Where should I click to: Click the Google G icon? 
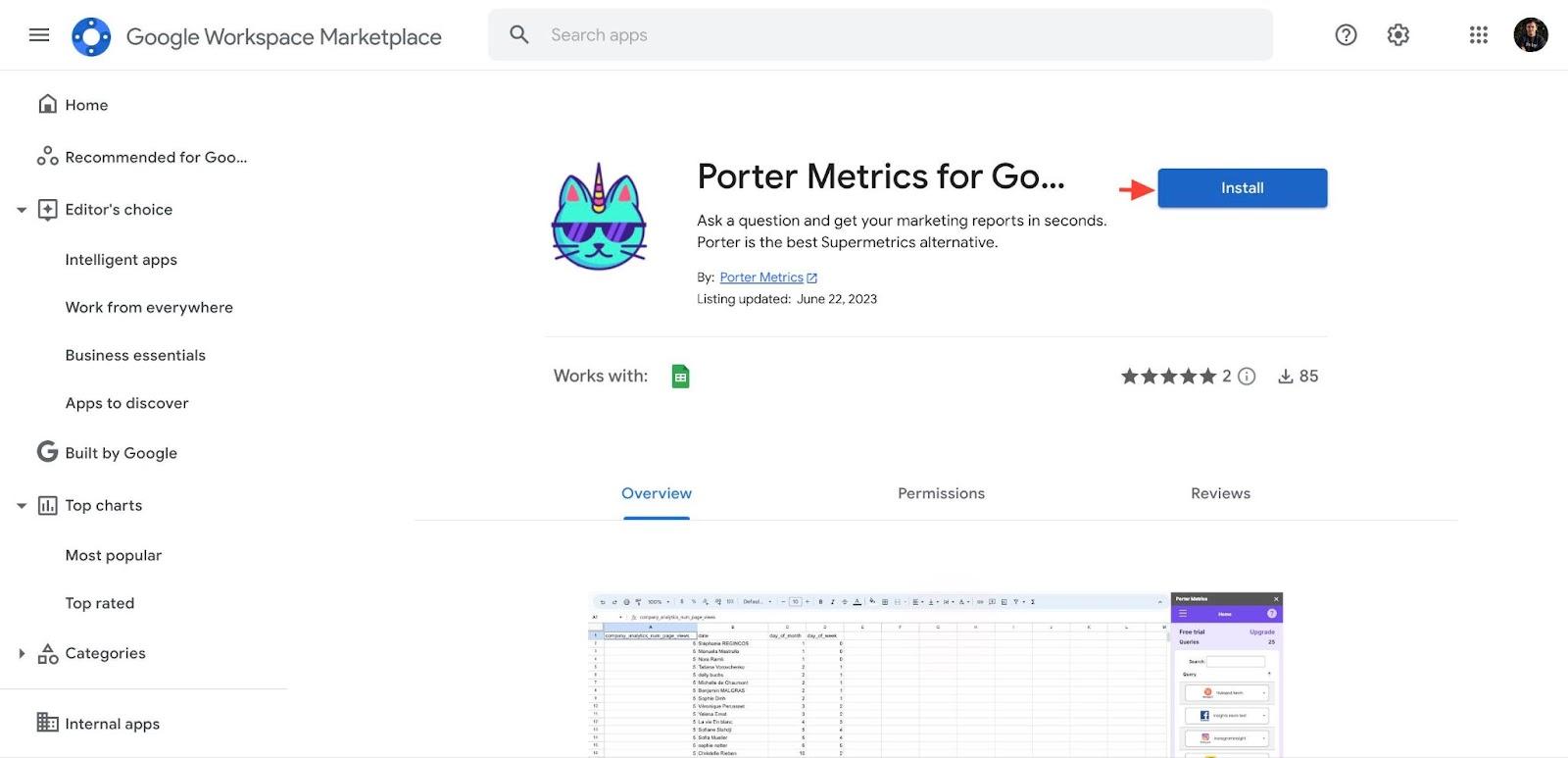pyautogui.click(x=47, y=451)
